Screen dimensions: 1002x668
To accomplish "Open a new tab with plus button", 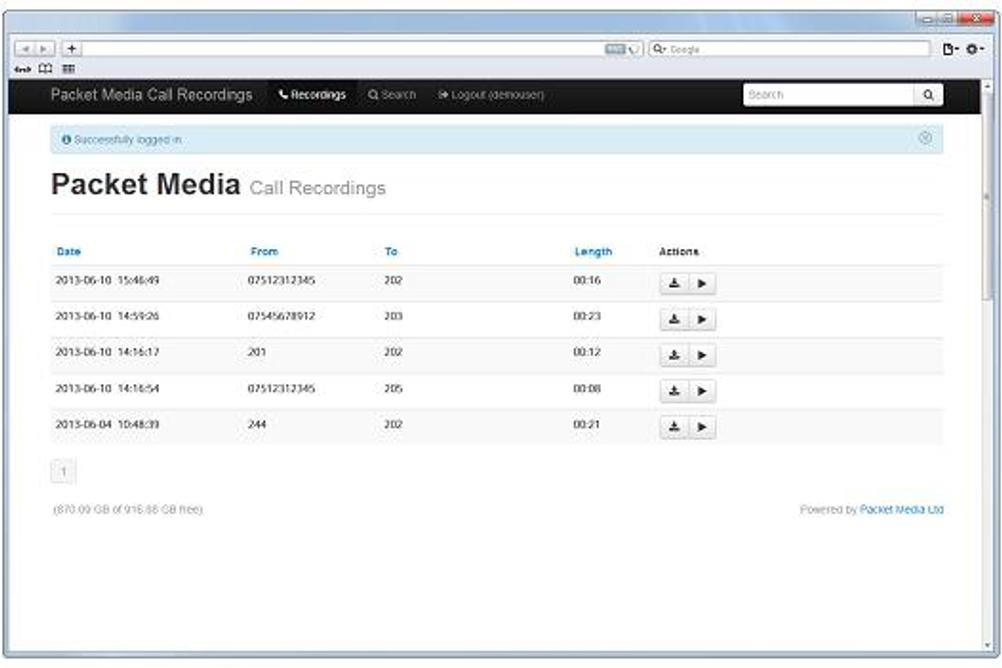I will 72,49.
